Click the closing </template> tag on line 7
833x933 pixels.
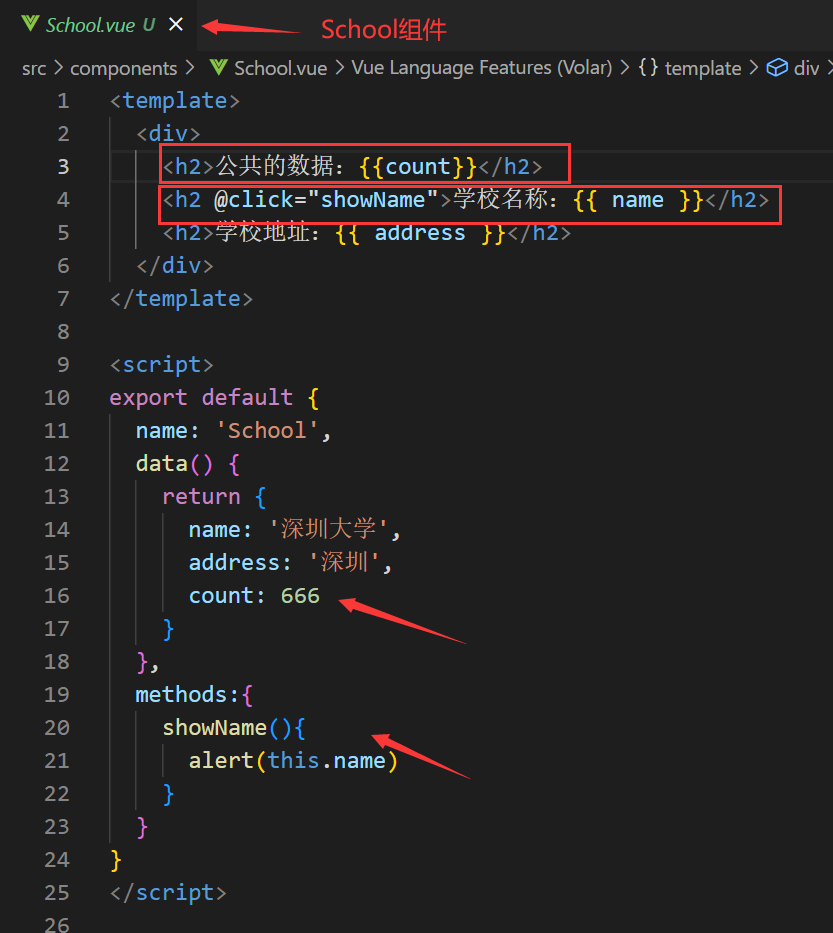(x=181, y=299)
